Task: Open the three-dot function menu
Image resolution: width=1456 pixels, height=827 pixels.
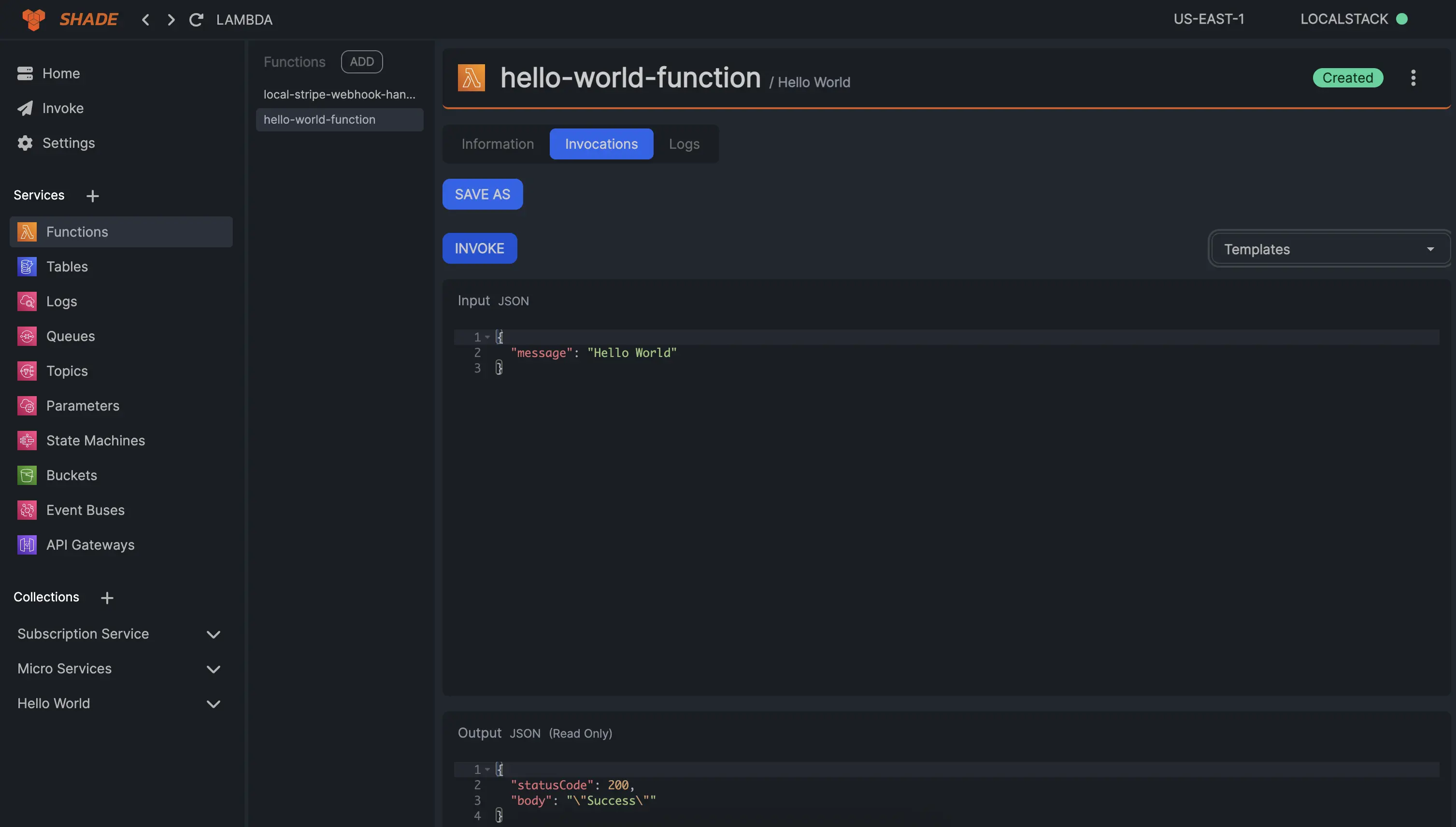Action: [1413, 78]
